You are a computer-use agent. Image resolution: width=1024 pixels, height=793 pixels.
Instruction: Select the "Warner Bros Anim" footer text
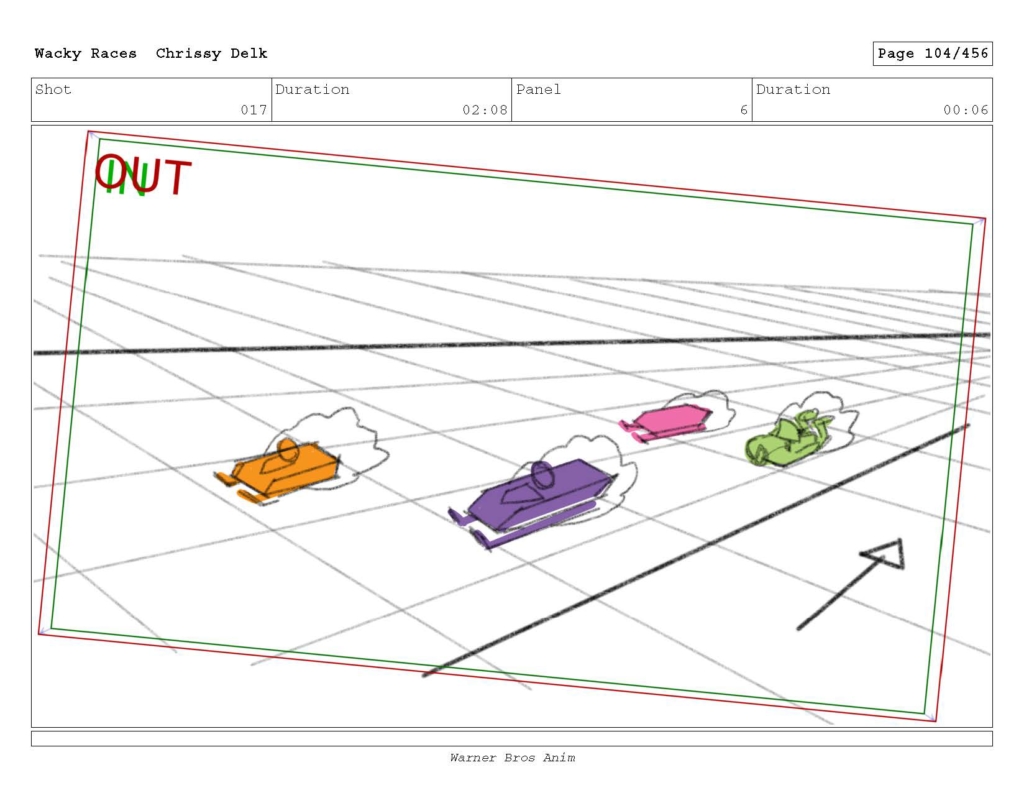tap(512, 758)
